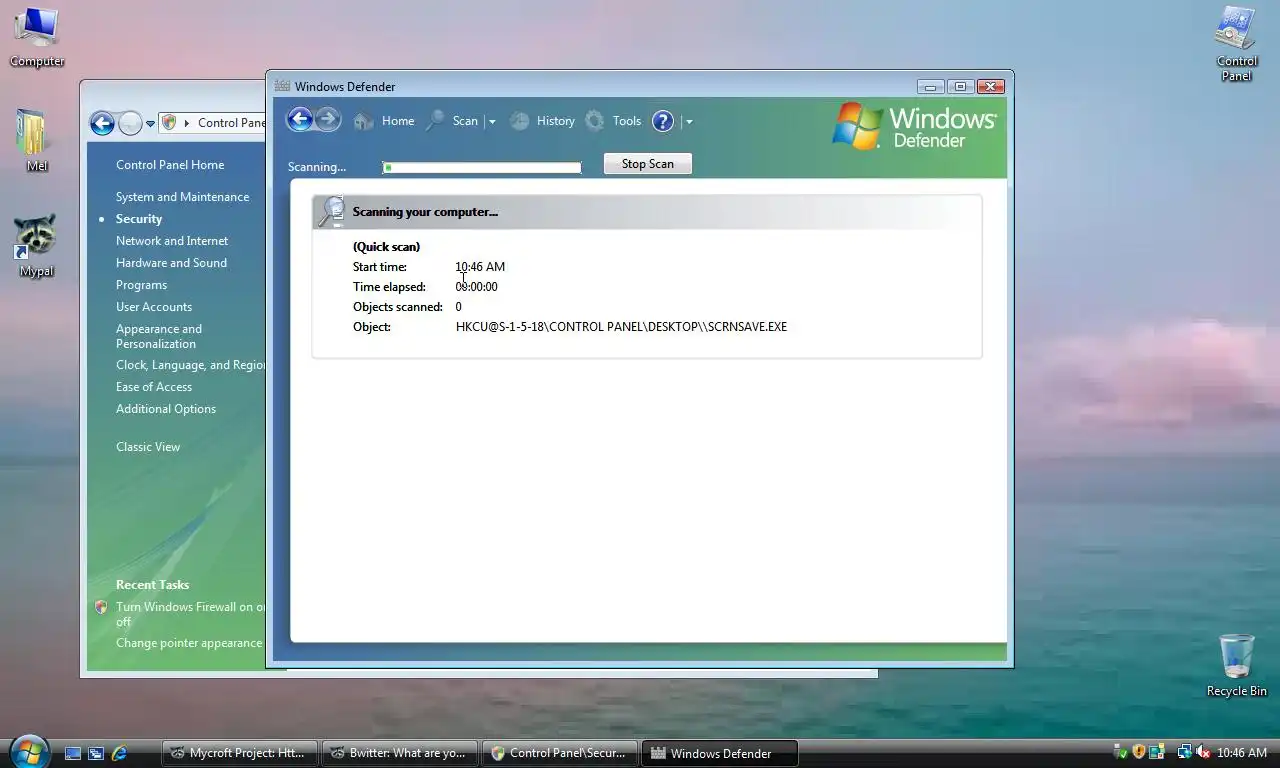The image size is (1280, 768).
Task: Open Hardware and Sound category
Action: coord(171,263)
